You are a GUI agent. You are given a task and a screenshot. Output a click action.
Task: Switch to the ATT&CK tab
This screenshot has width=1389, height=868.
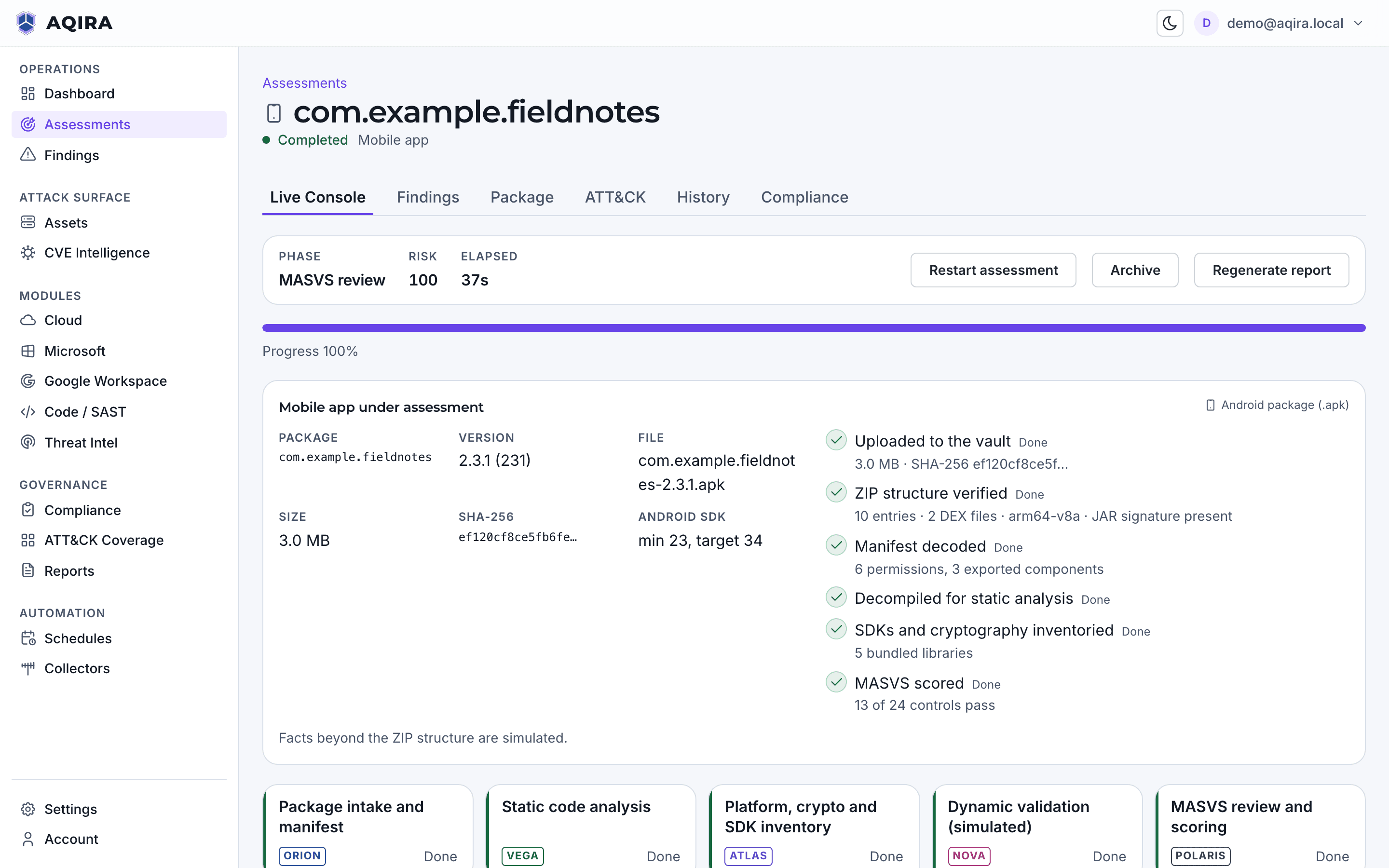coord(615,198)
